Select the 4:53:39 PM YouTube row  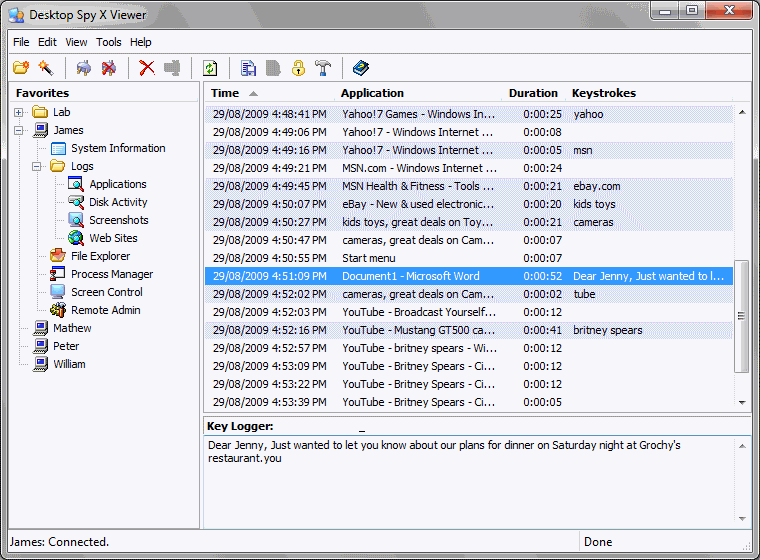[x=469, y=402]
